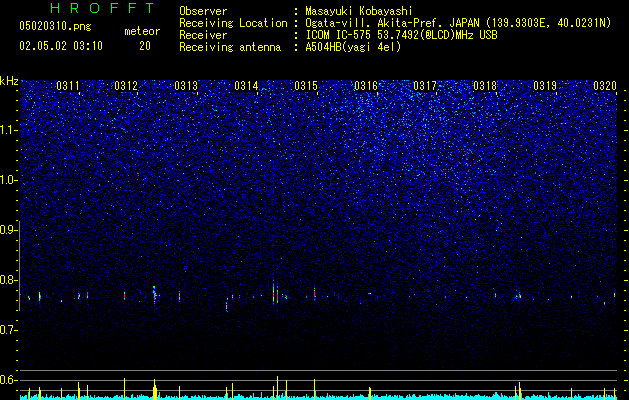Viewport: 629px width, 400px height.
Task: Select the file name 05020310.png
Action: pyautogui.click(x=55, y=27)
